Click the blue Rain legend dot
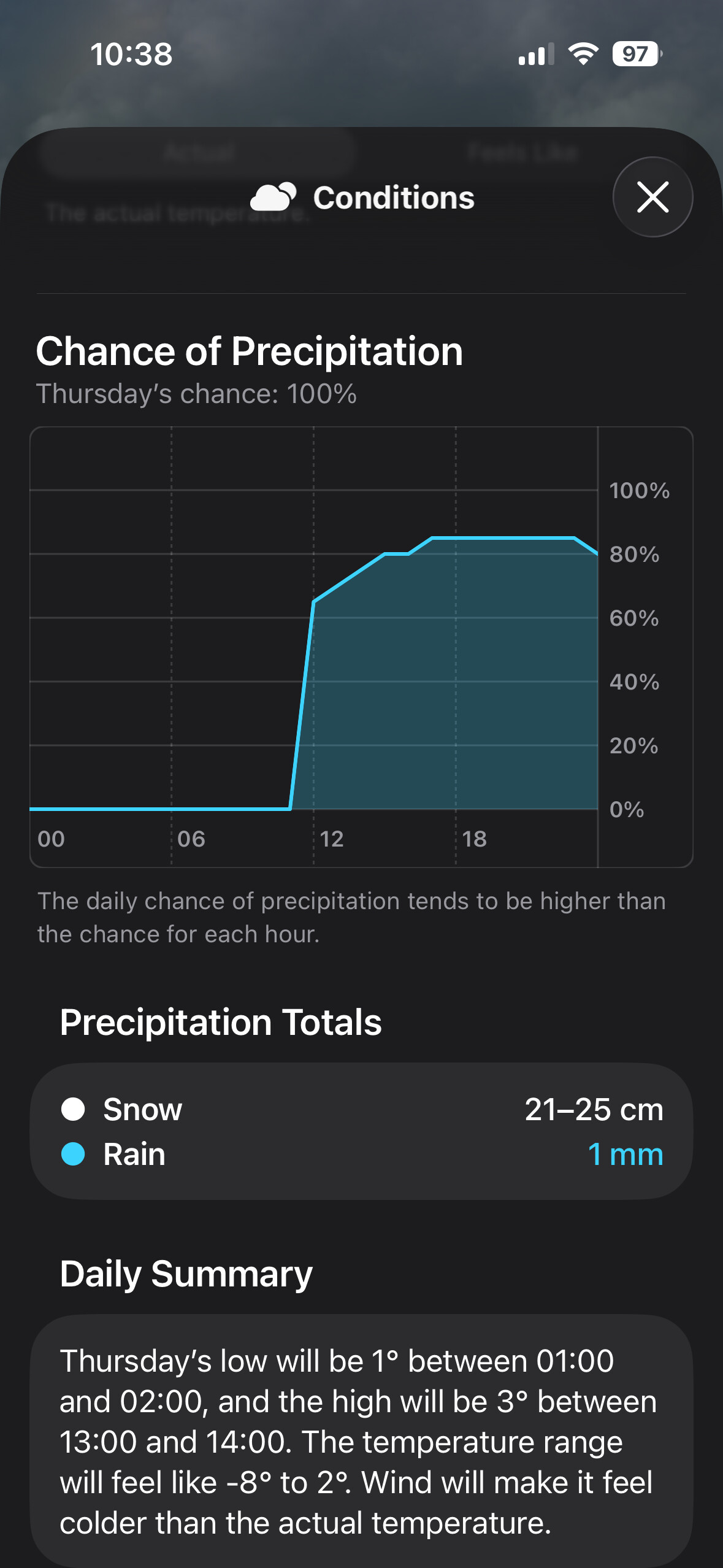Viewport: 723px width, 1568px height. coord(73,1154)
